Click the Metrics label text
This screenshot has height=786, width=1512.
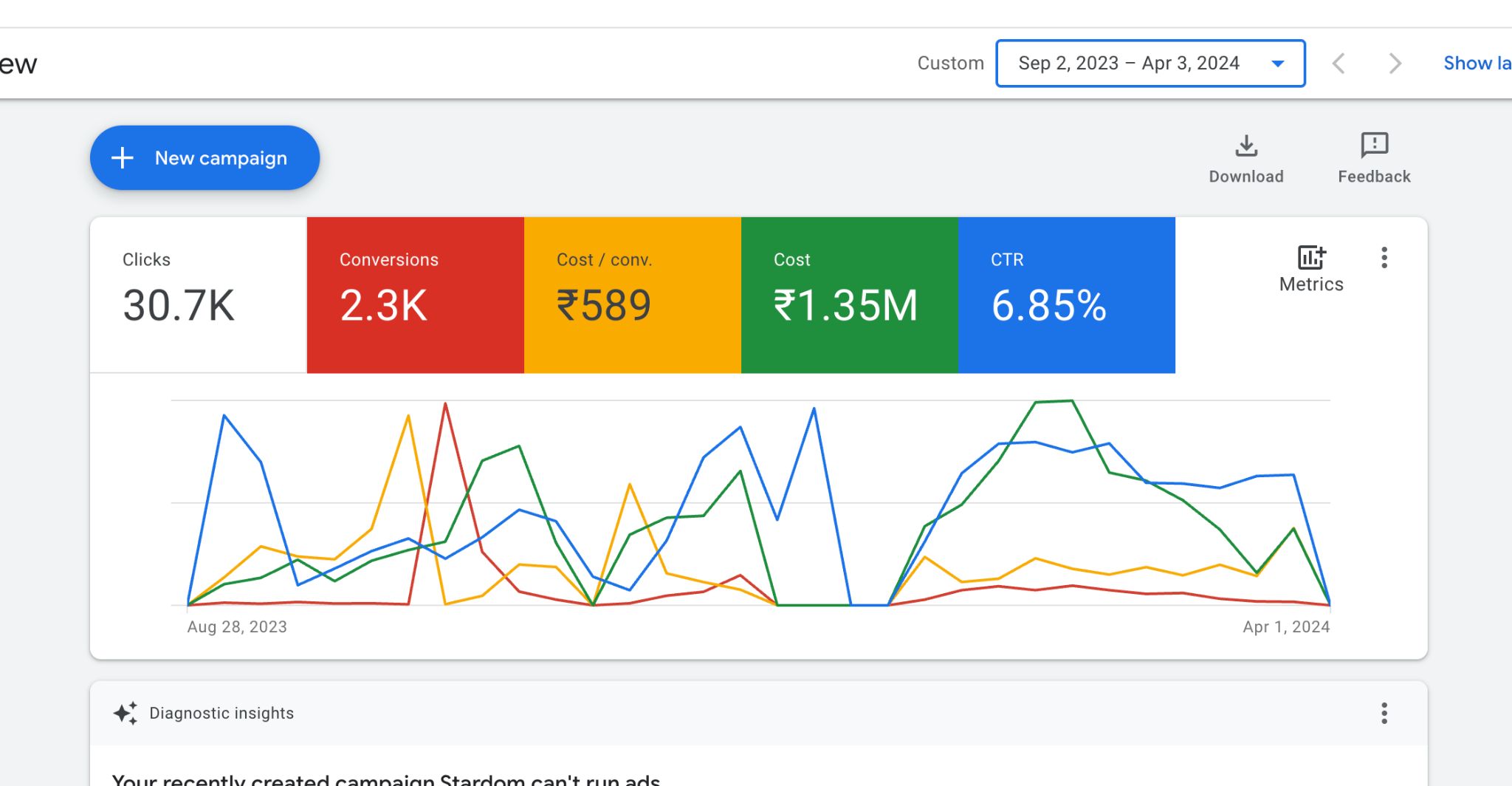pyautogui.click(x=1311, y=284)
